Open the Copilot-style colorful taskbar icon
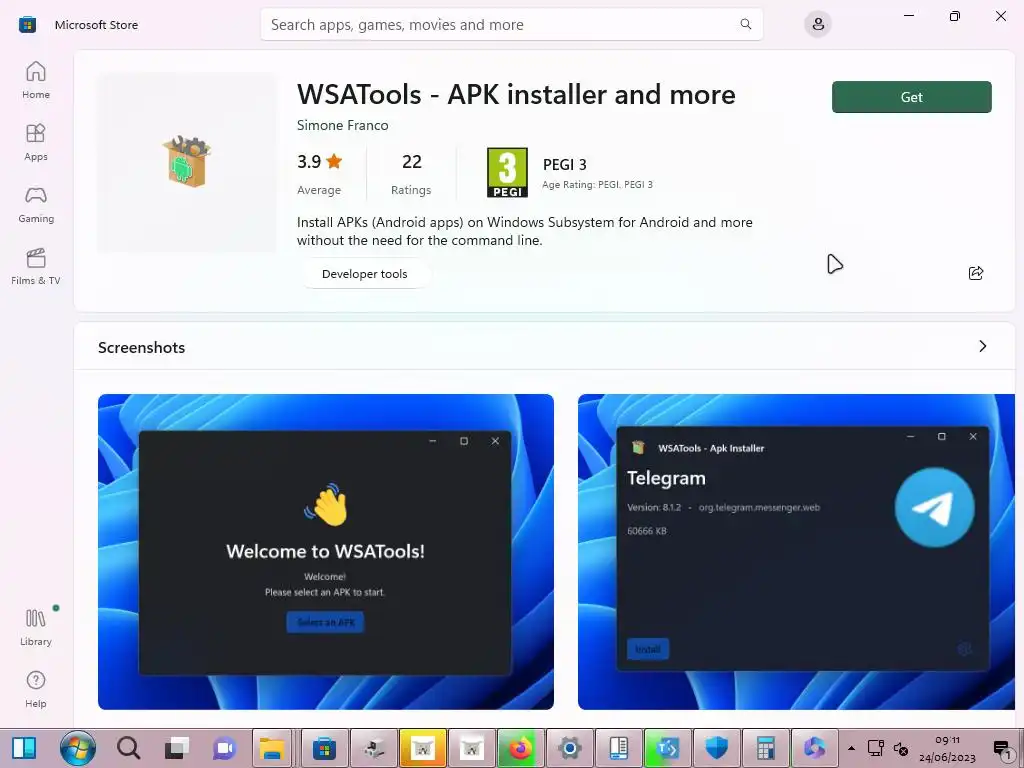 [x=814, y=748]
